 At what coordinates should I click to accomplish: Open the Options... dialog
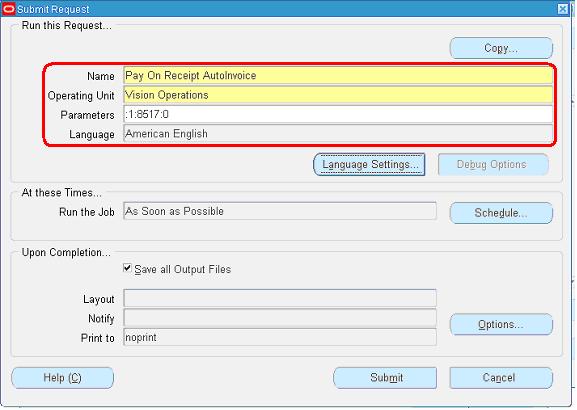501,325
